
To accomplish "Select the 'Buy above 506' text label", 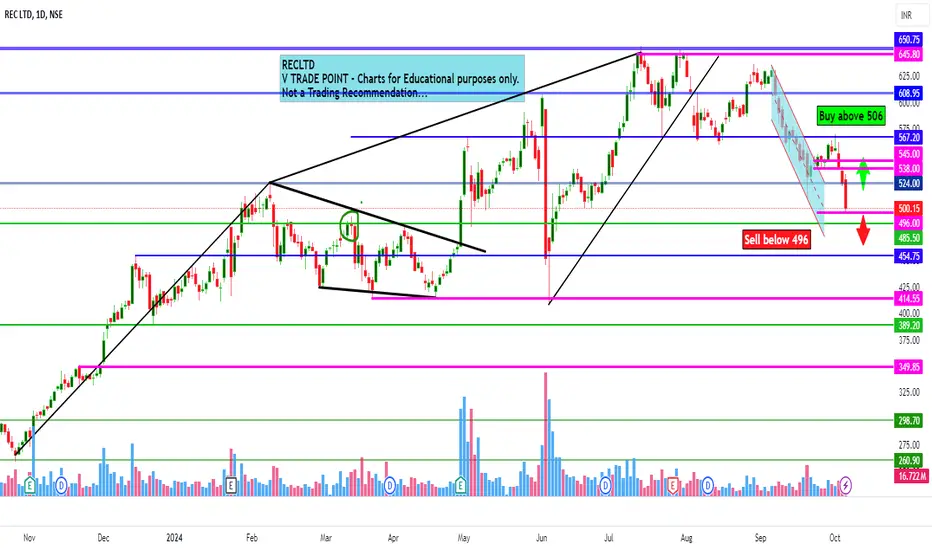I will 851,116.
